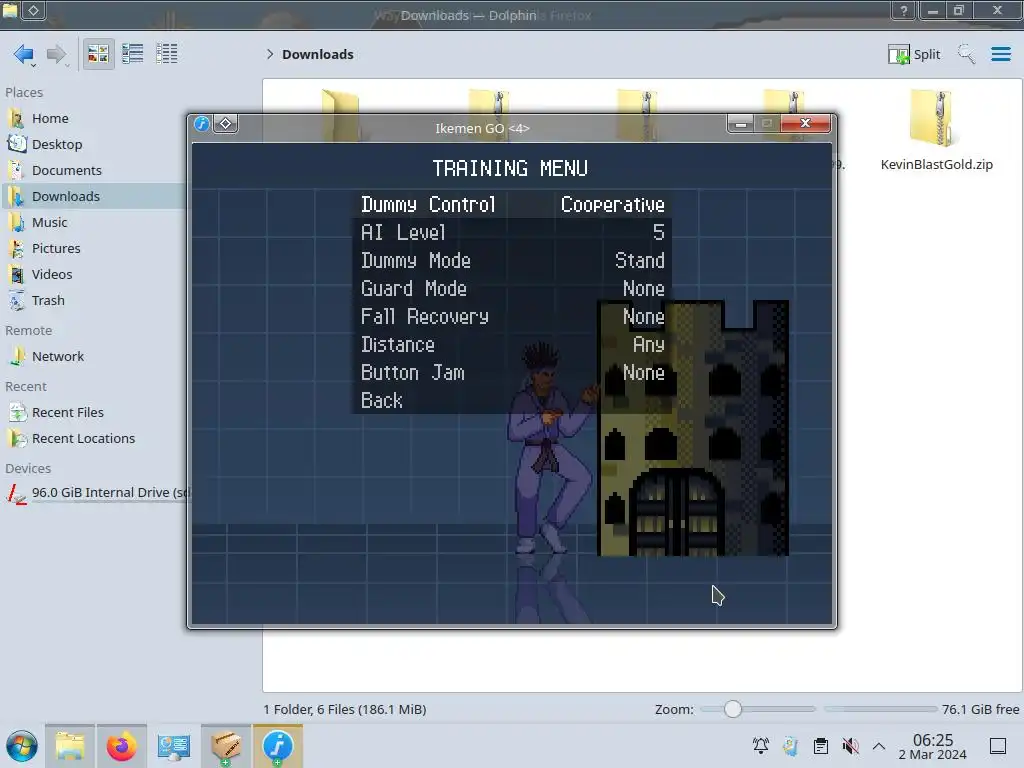Screen dimensions: 1024x768
Task: Open system settings taskbar icon
Action: pyautogui.click(x=174, y=746)
